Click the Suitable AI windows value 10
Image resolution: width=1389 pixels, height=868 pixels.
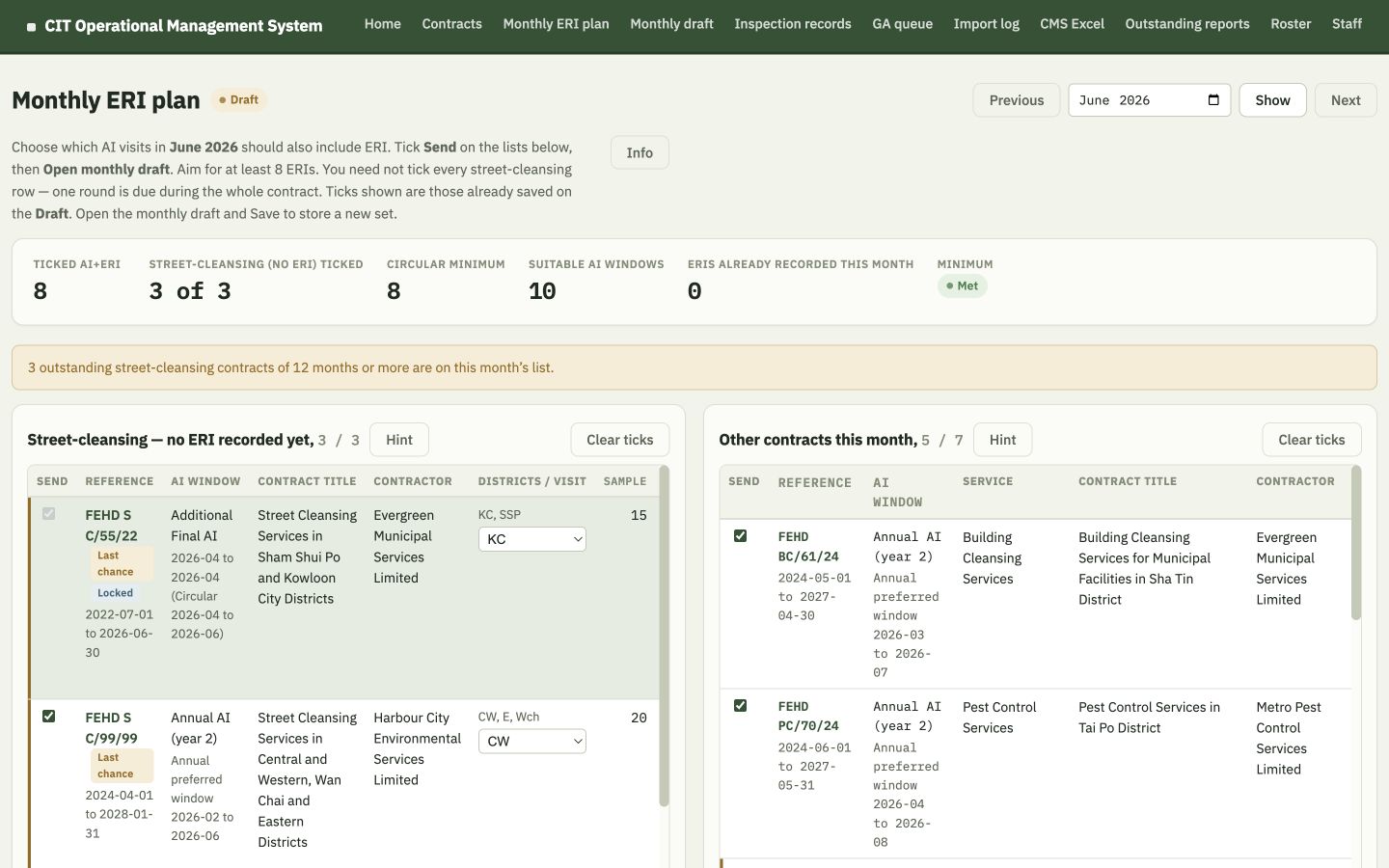coord(542,291)
